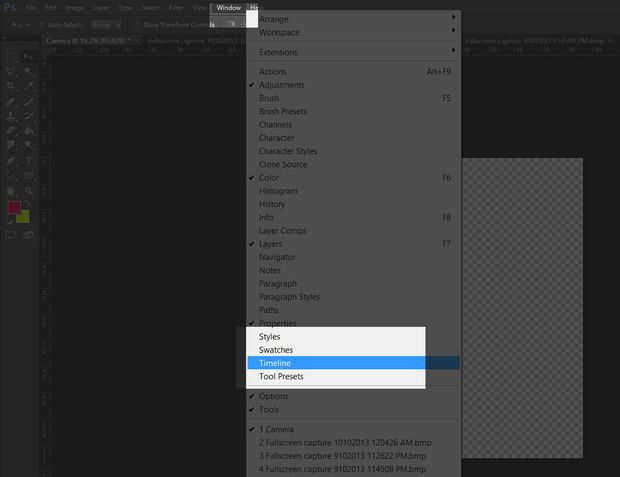Viewport: 620px width, 477px height.
Task: Select the Lasso tool
Action: pyautogui.click(x=11, y=70)
